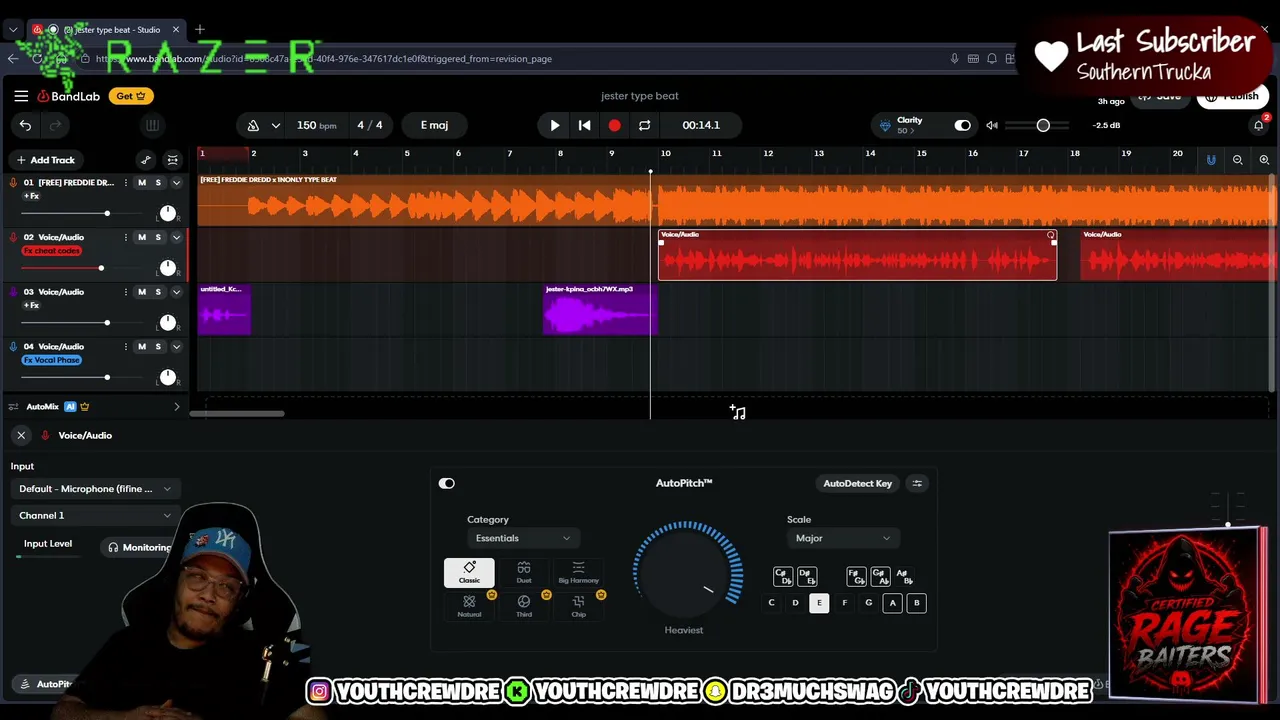Click the metronome icon
This screenshot has width=1280, height=720.
tap(253, 125)
